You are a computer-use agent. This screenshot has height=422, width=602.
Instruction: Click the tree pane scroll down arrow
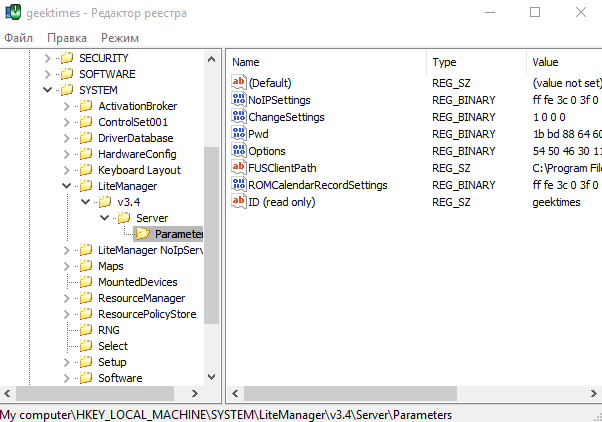[x=211, y=377]
